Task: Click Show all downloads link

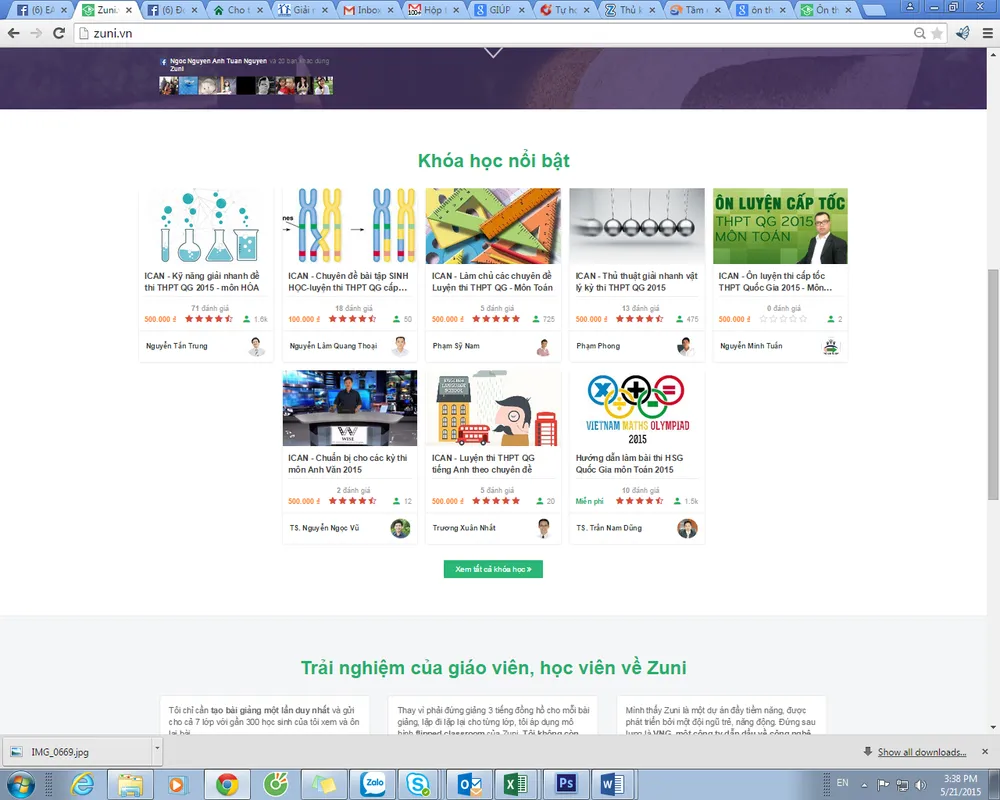Action: tap(922, 752)
